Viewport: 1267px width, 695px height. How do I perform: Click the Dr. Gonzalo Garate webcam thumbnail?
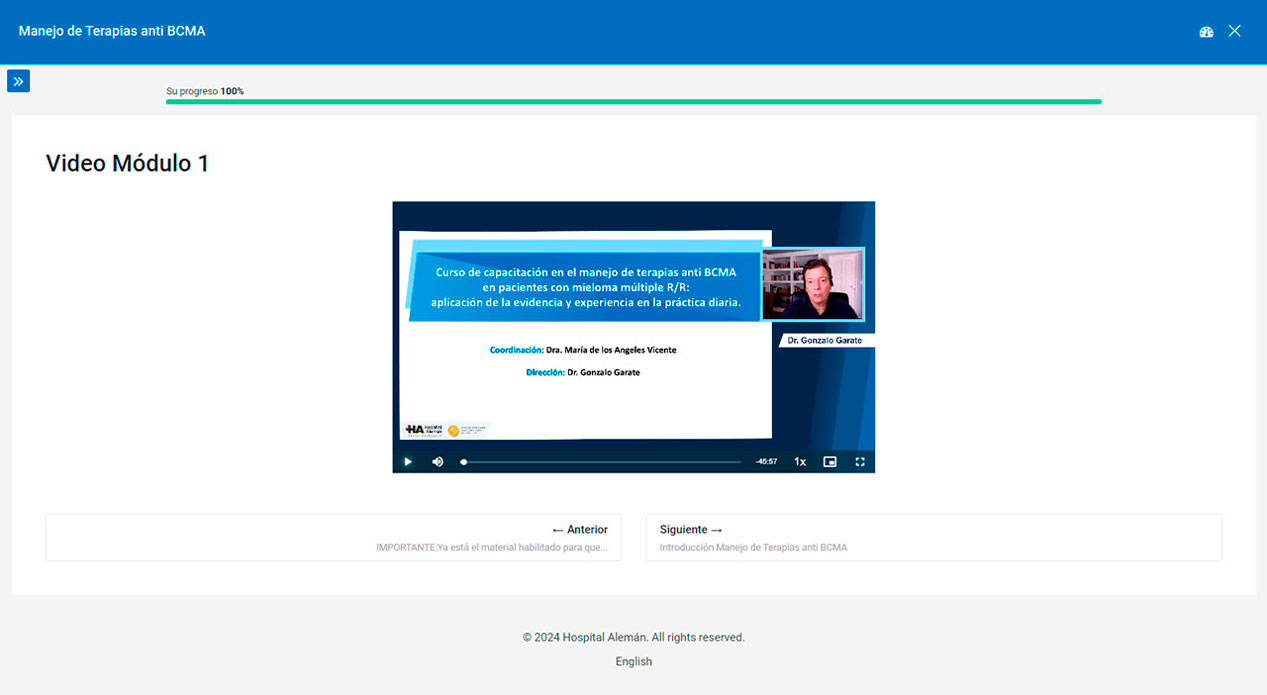click(x=812, y=285)
